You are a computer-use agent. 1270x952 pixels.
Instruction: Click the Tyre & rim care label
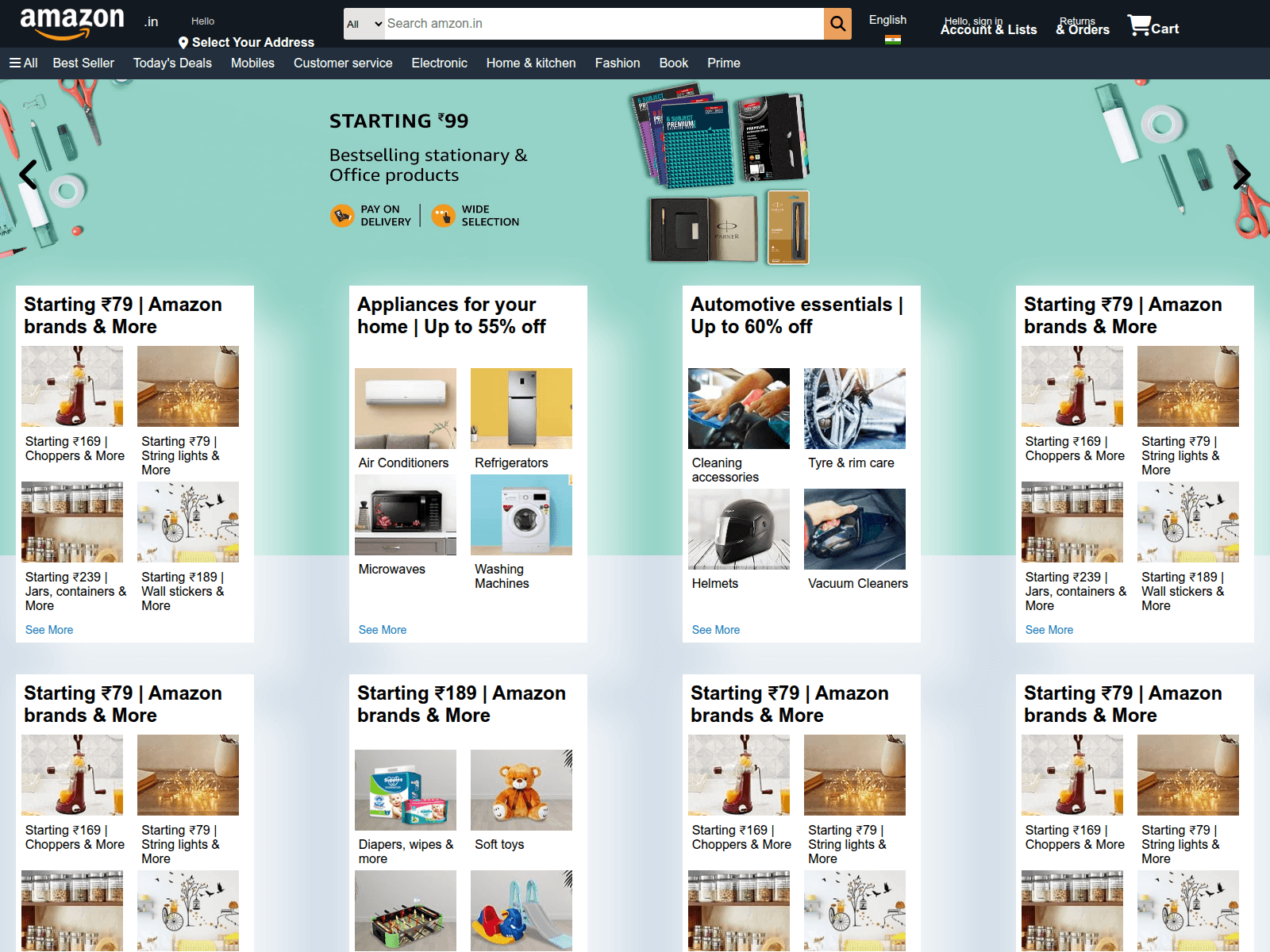[851, 463]
